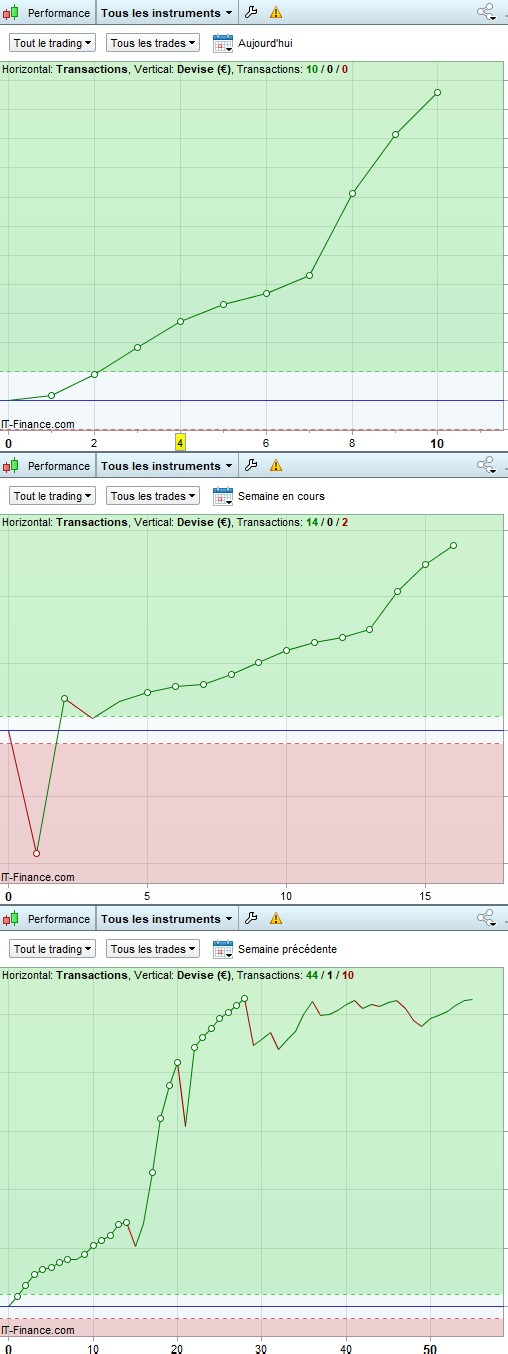Click IT-Finance.com in the Aujourd'hui chart
The height and width of the screenshot is (1354, 508).
38,424
